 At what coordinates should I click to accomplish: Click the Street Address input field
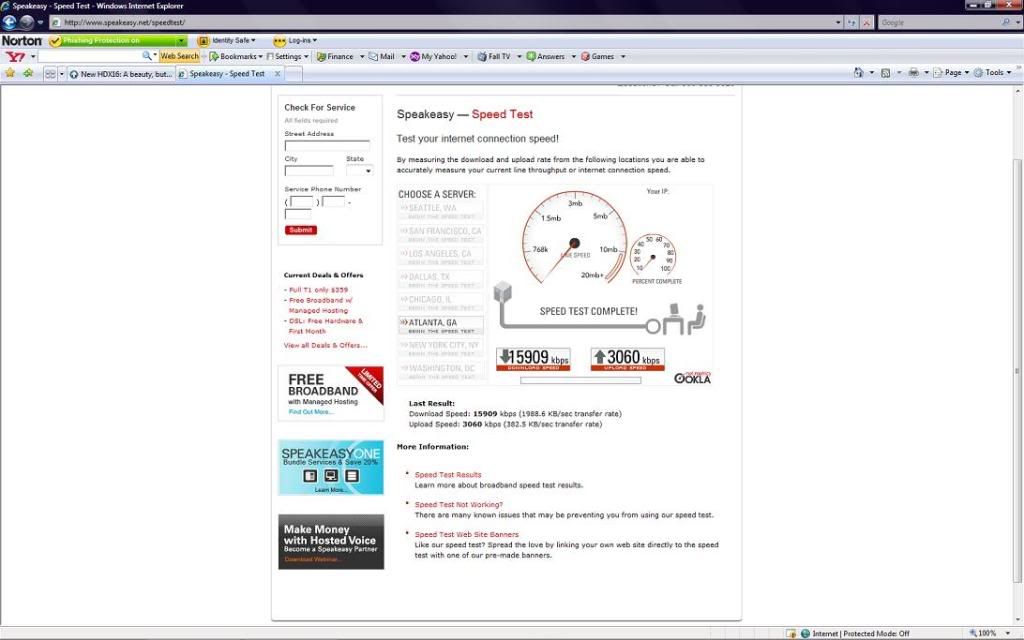327,146
